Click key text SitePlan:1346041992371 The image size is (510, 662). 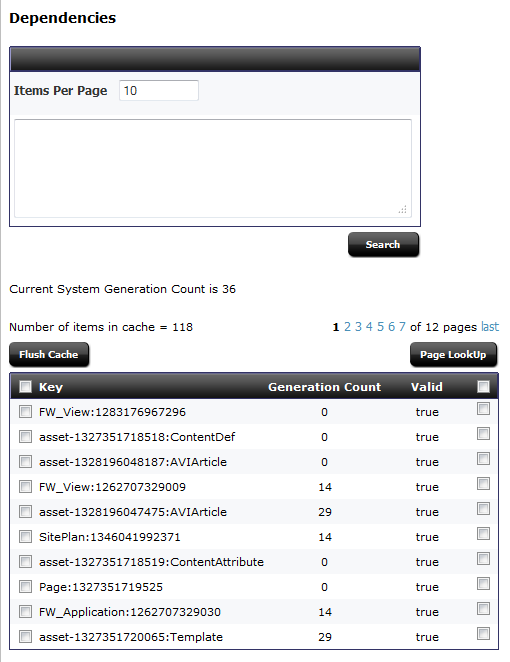point(109,537)
